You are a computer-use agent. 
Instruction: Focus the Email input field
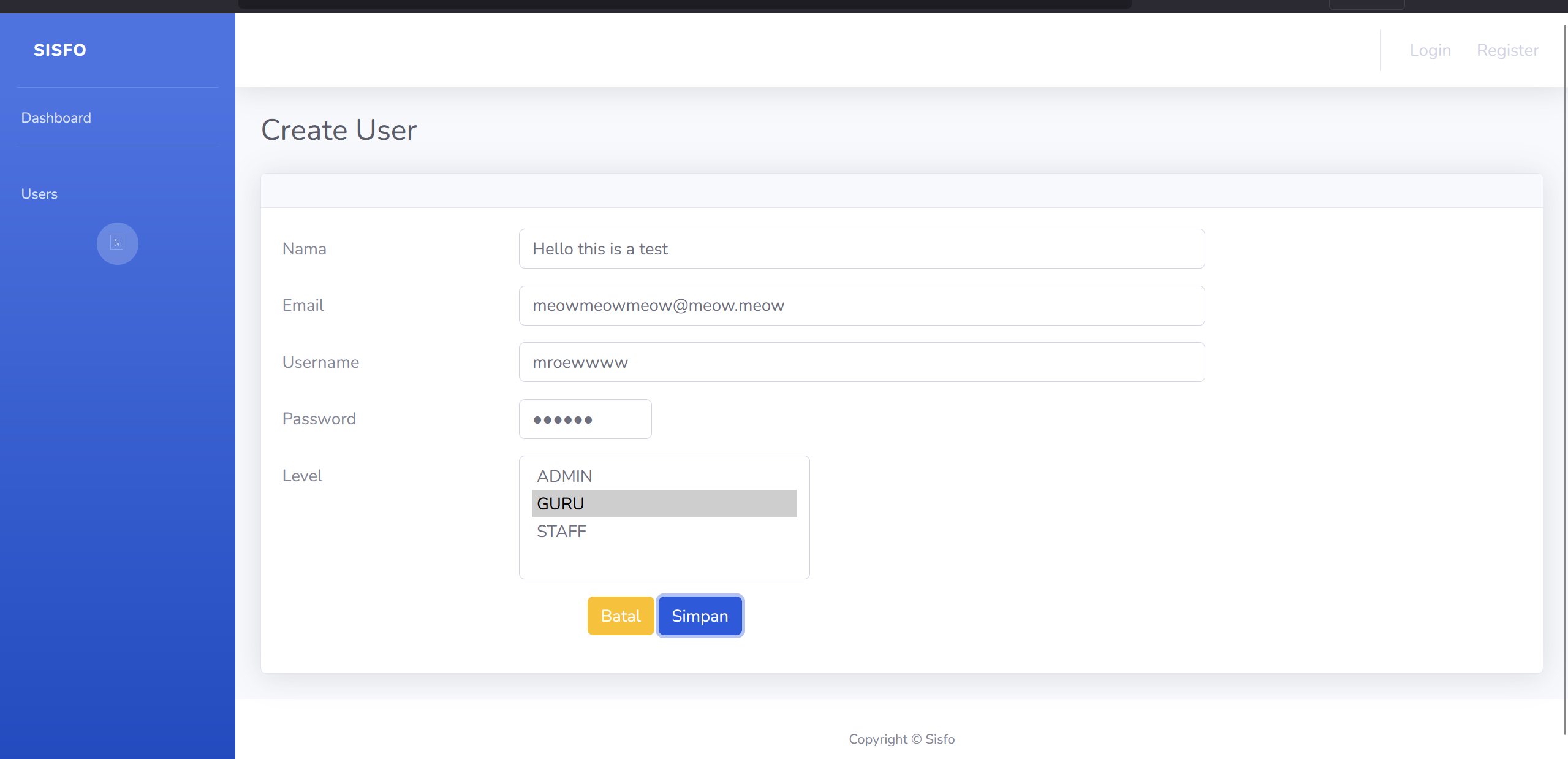(861, 305)
